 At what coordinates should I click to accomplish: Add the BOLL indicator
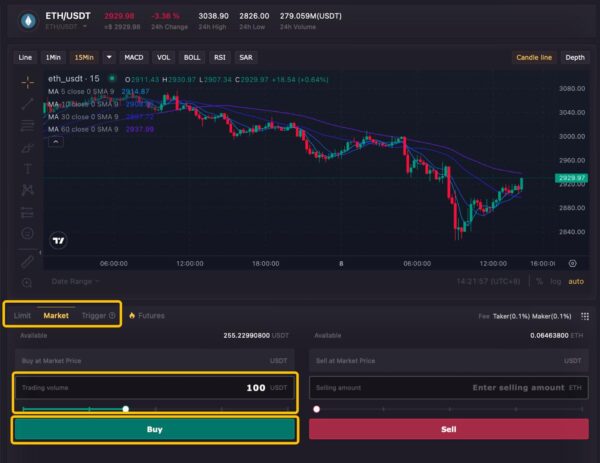pos(192,57)
